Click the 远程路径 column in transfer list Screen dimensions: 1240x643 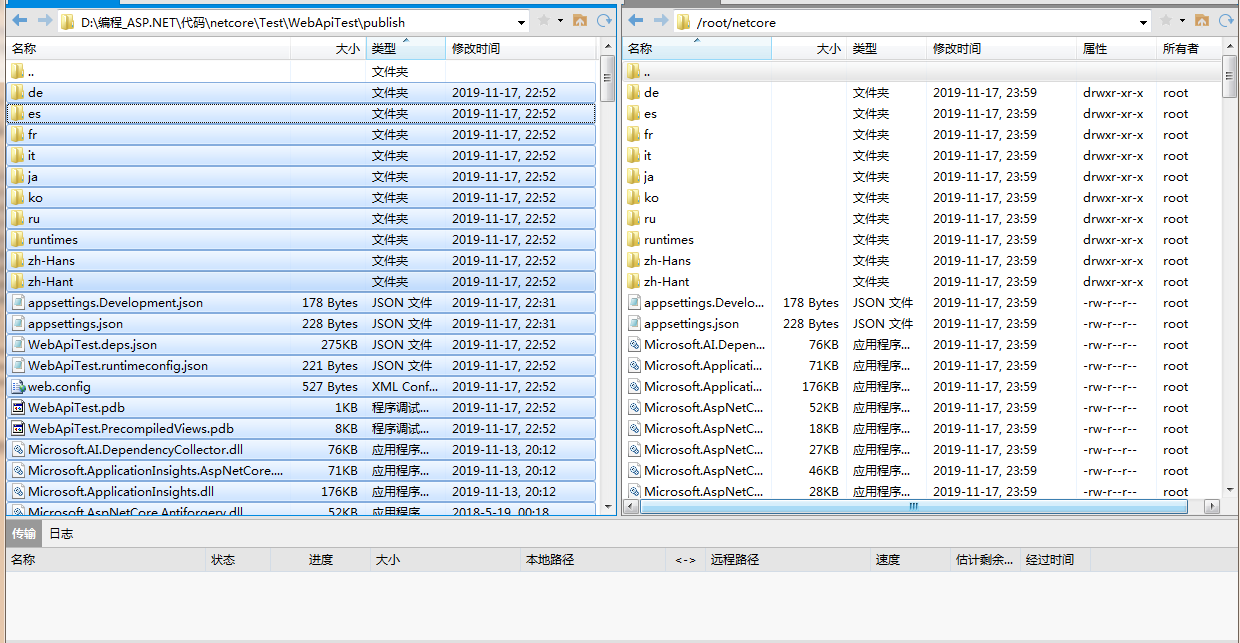pyautogui.click(x=788, y=560)
